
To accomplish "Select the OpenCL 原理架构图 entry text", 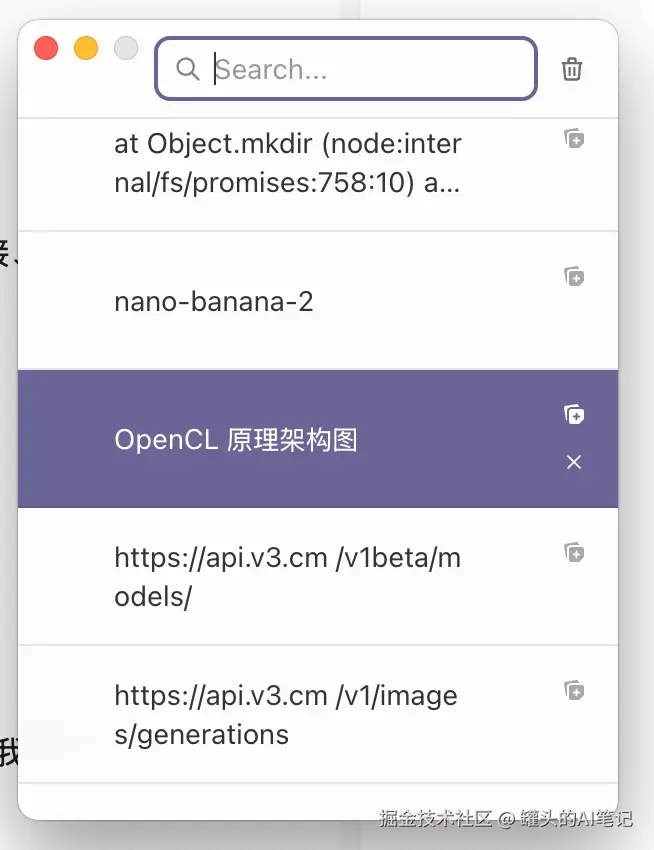I will click(236, 440).
